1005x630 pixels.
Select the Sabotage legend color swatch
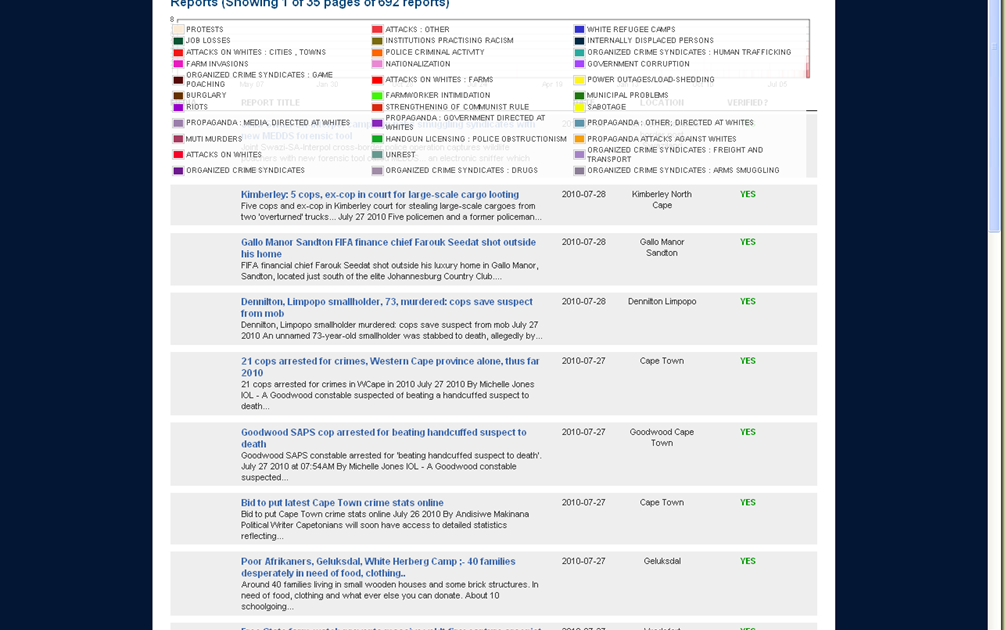579,107
